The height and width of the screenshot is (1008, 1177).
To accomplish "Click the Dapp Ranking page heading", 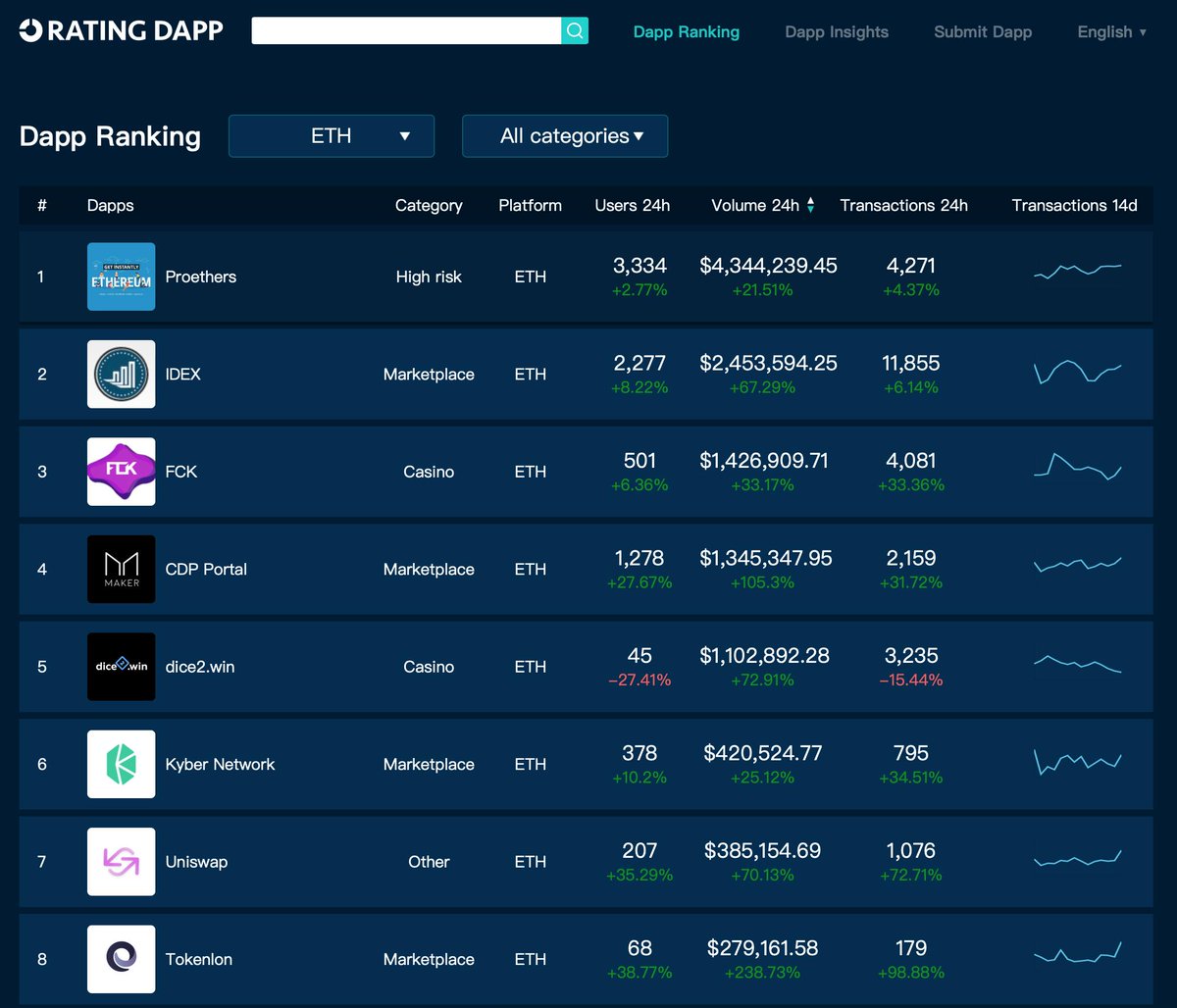I will tap(110, 136).
